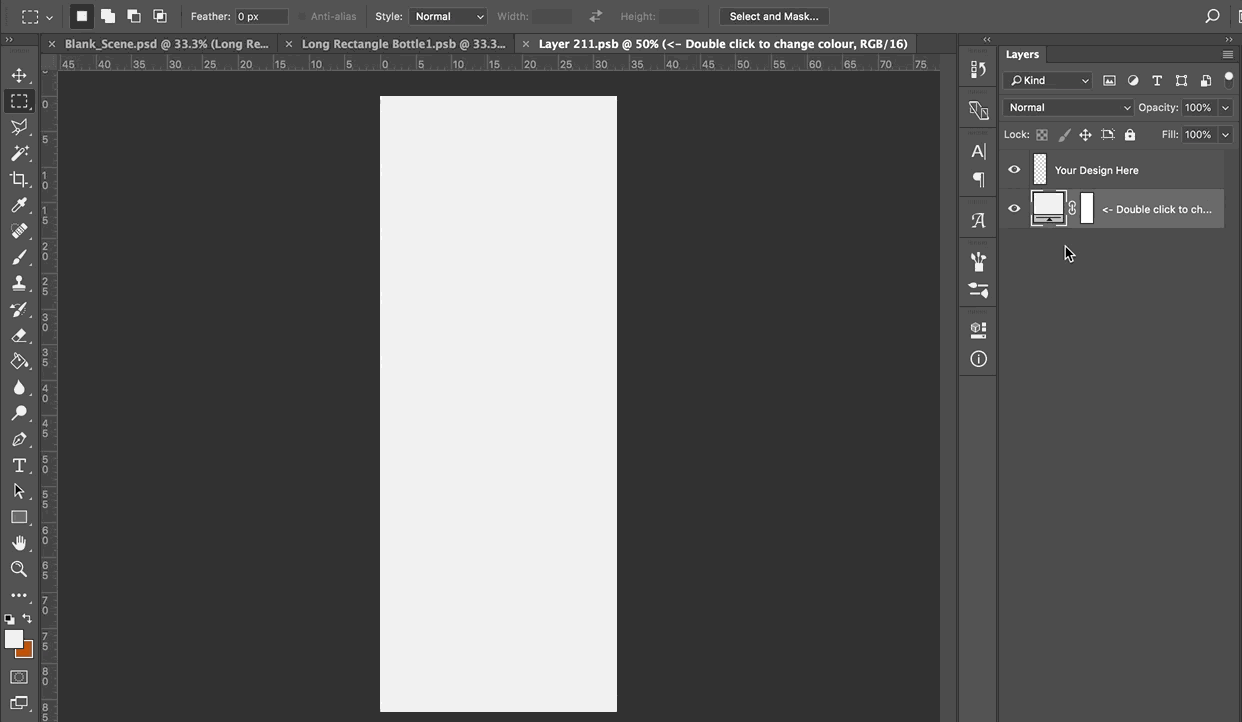The image size is (1242, 722).
Task: Choose Subtract from selection mode
Action: (134, 16)
